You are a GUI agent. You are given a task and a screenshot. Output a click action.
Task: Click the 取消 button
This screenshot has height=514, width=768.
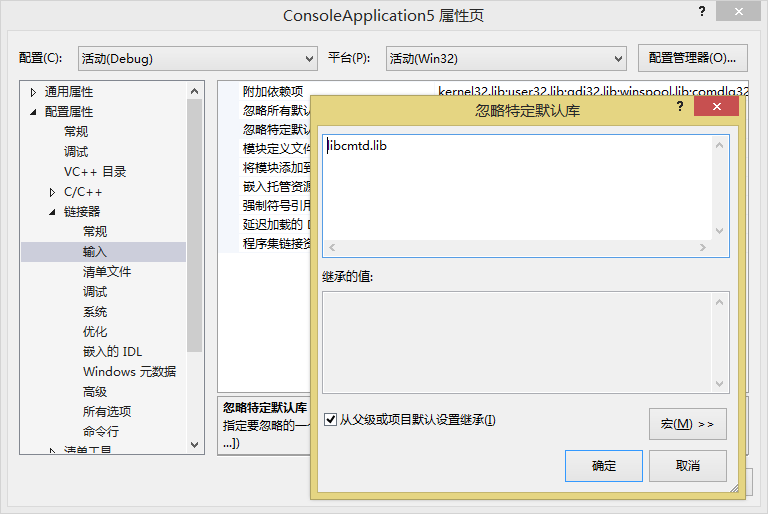[x=687, y=466]
